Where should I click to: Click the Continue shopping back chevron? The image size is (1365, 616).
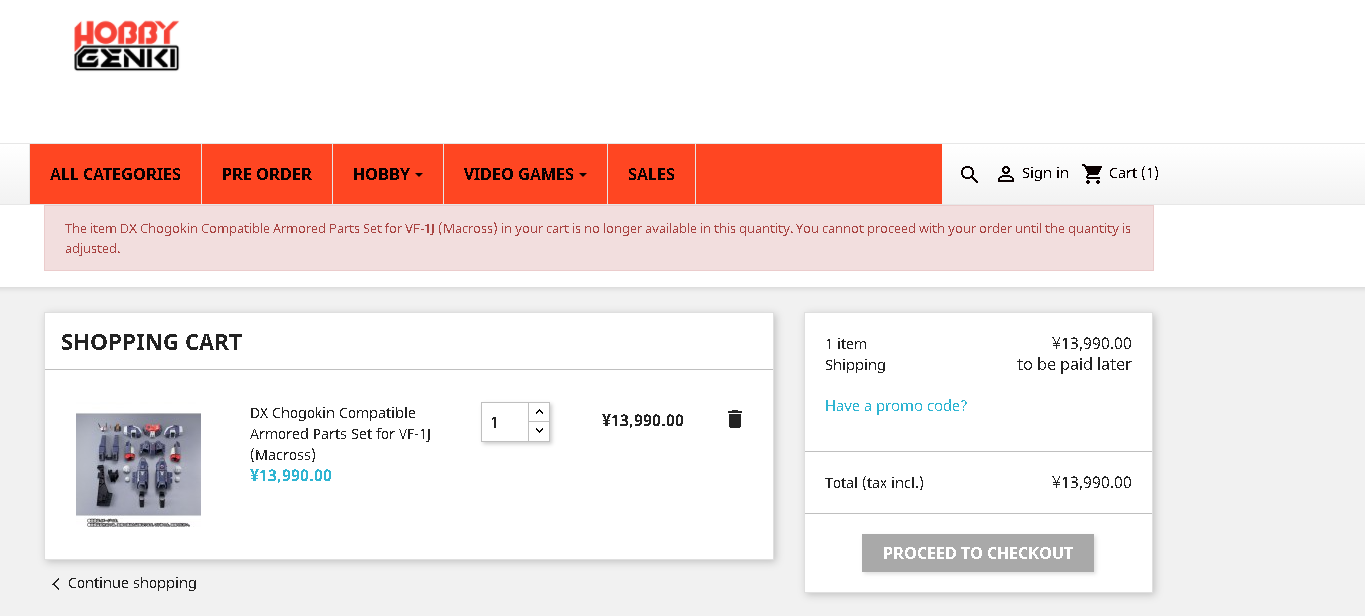pyautogui.click(x=56, y=584)
